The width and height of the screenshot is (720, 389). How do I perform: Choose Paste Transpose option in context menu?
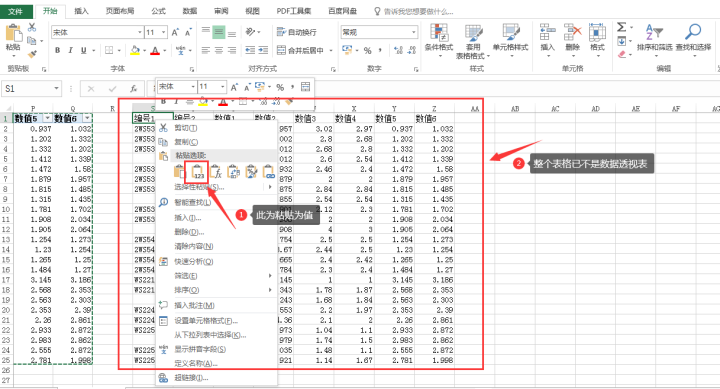tap(233, 172)
